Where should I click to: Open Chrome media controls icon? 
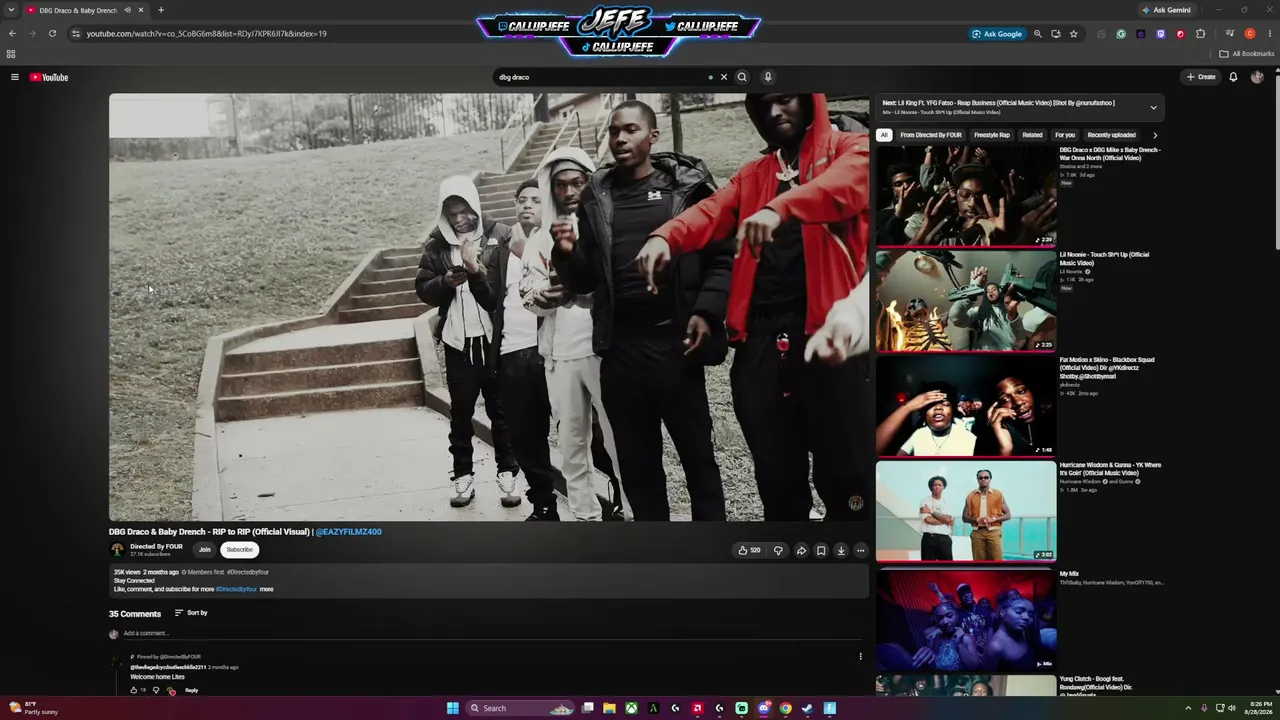click(1230, 34)
